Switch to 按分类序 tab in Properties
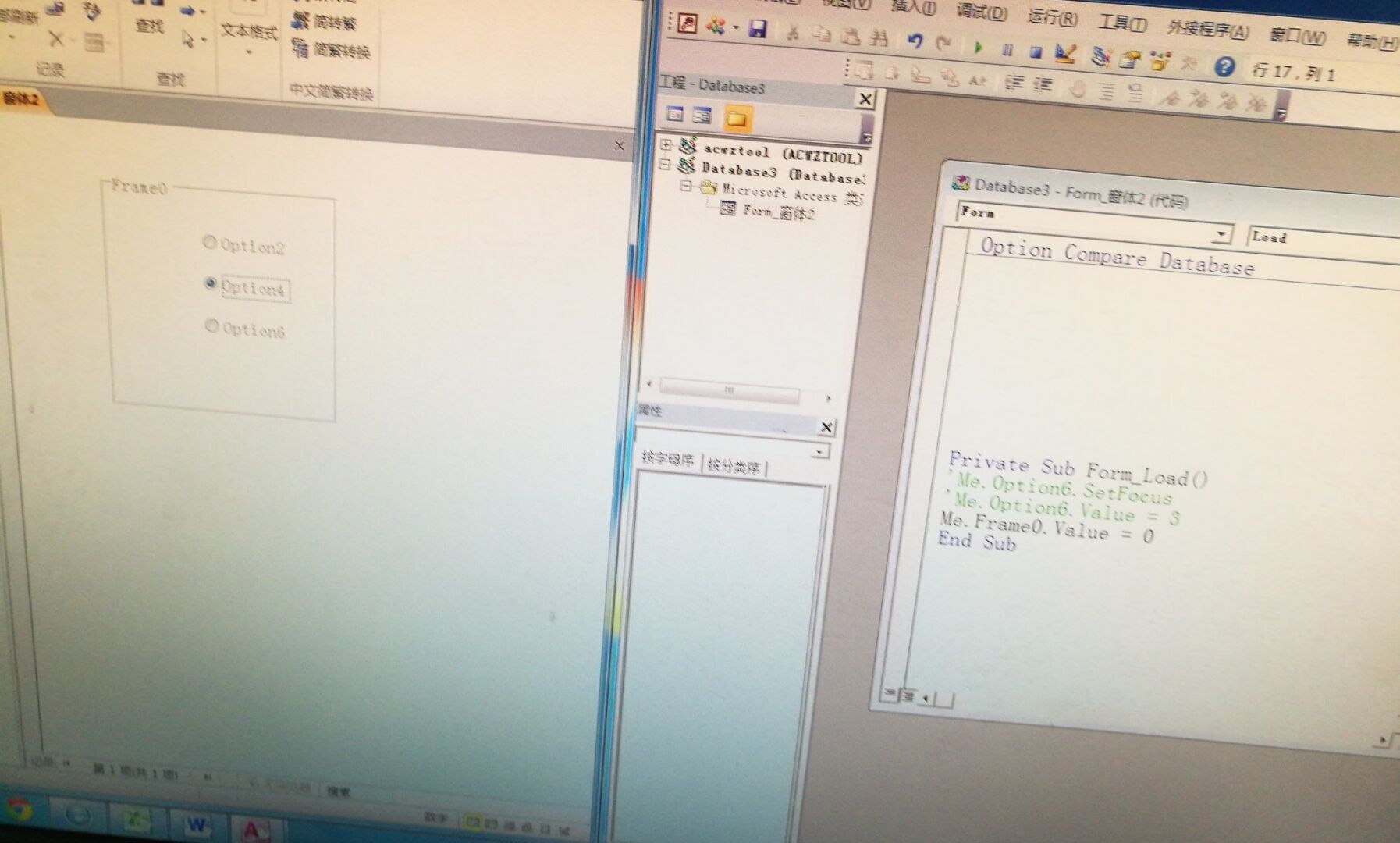This screenshot has width=1400, height=843. point(734,467)
